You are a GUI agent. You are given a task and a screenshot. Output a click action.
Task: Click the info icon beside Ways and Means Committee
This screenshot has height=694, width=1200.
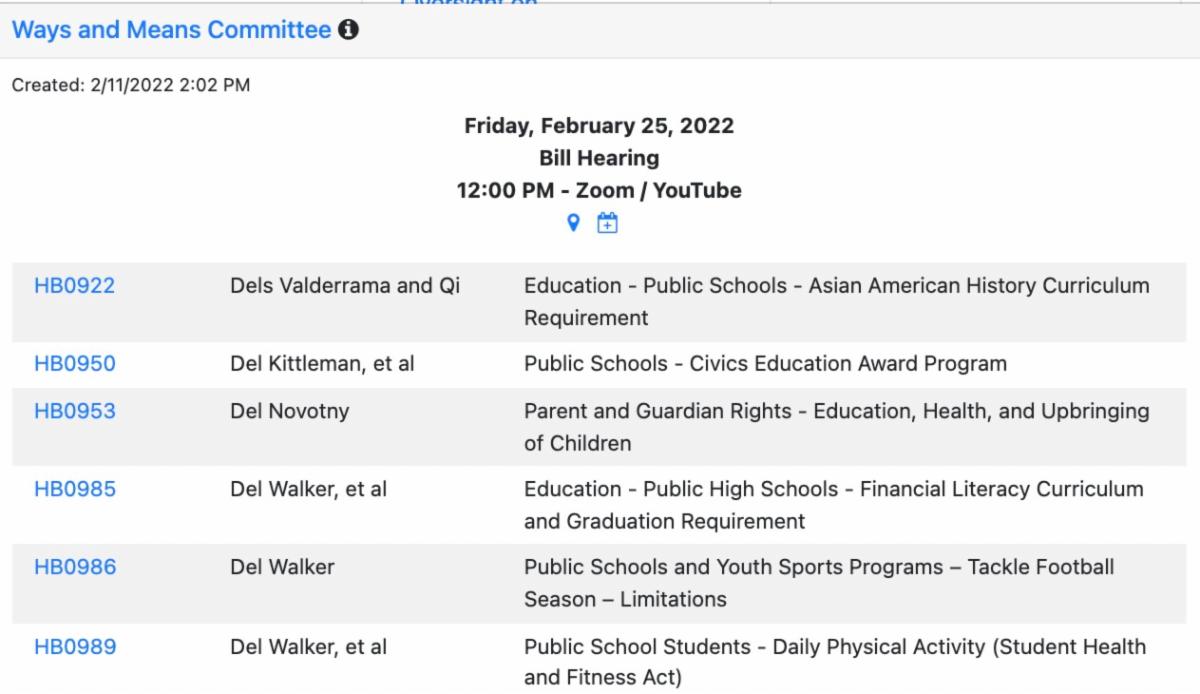coord(348,31)
